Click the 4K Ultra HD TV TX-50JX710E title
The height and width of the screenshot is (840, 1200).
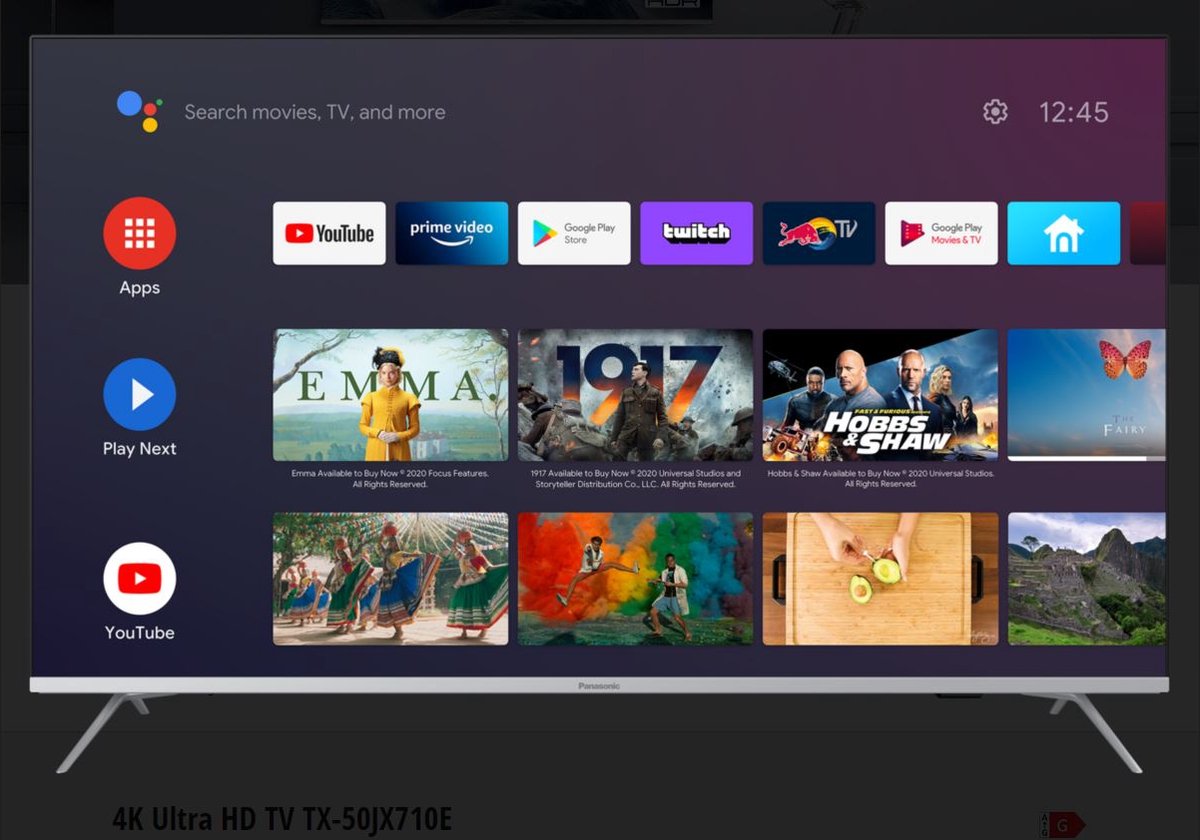click(x=282, y=819)
